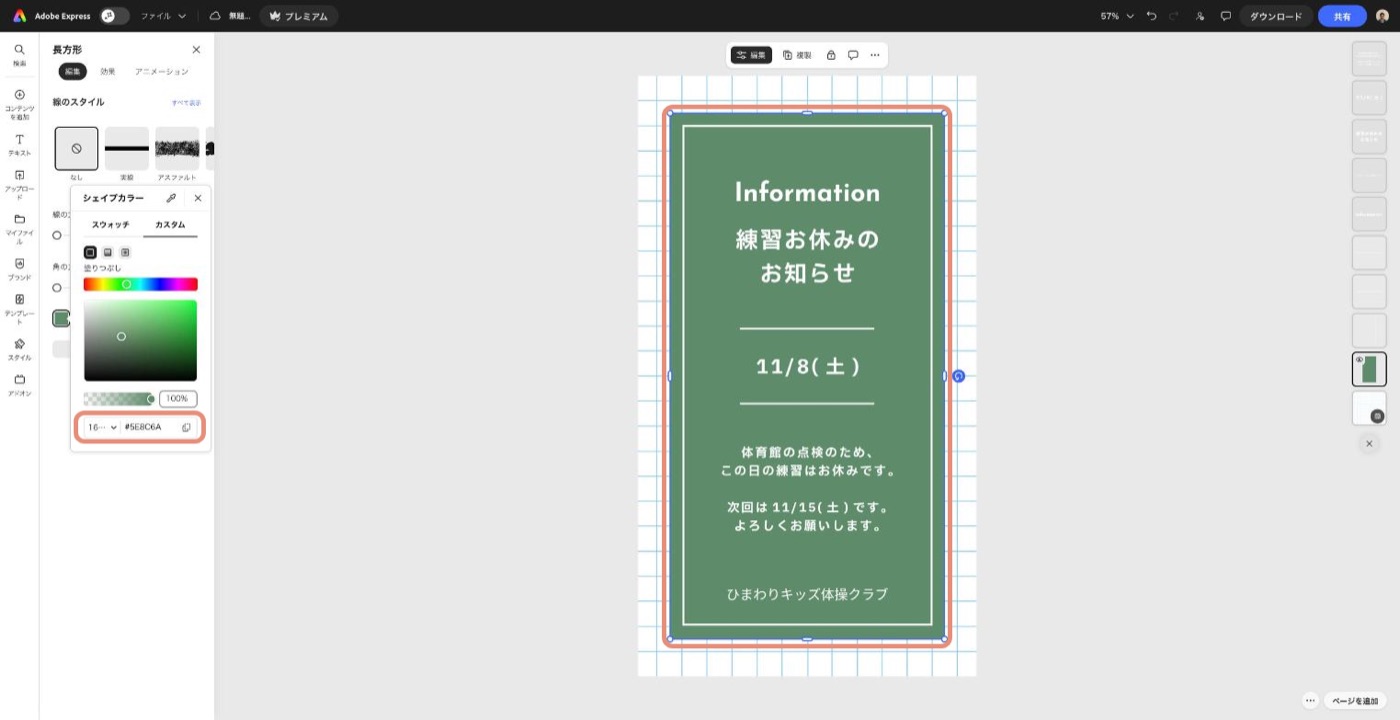Open the Brand (ブランド) panel
Image resolution: width=1400 pixels, height=720 pixels.
coord(19,268)
